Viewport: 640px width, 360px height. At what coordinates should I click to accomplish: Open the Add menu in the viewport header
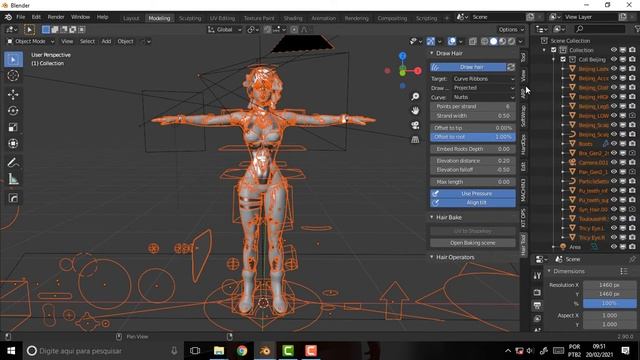coord(106,41)
